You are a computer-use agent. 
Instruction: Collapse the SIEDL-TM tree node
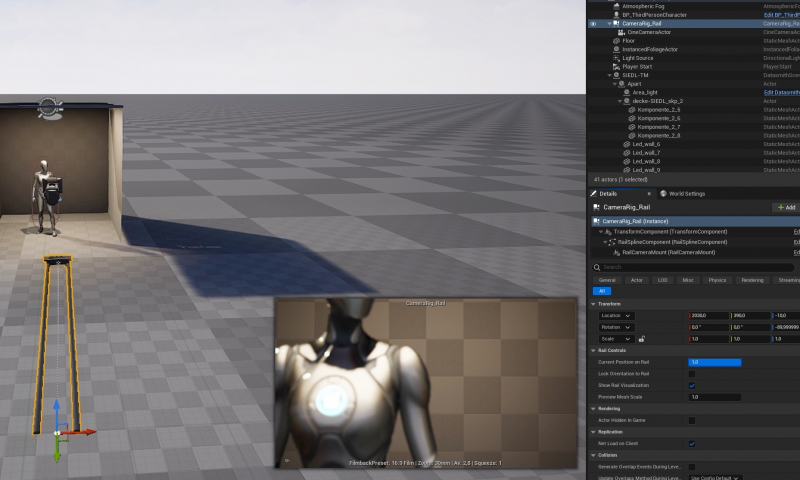coord(611,75)
